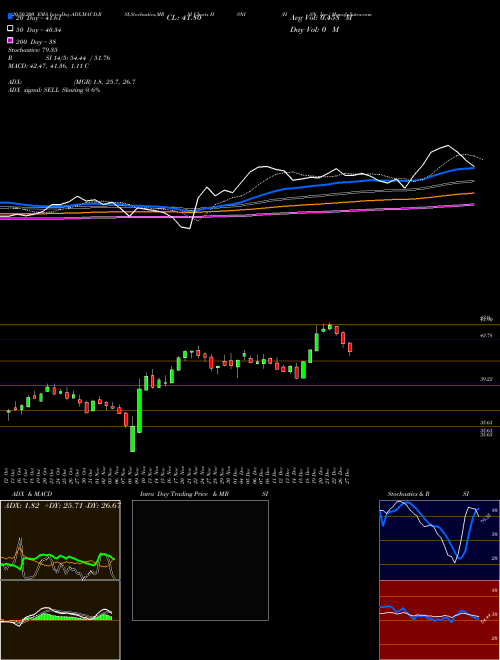Select the '200 Day - 38' legend text
500x660 pixels.
36,42
